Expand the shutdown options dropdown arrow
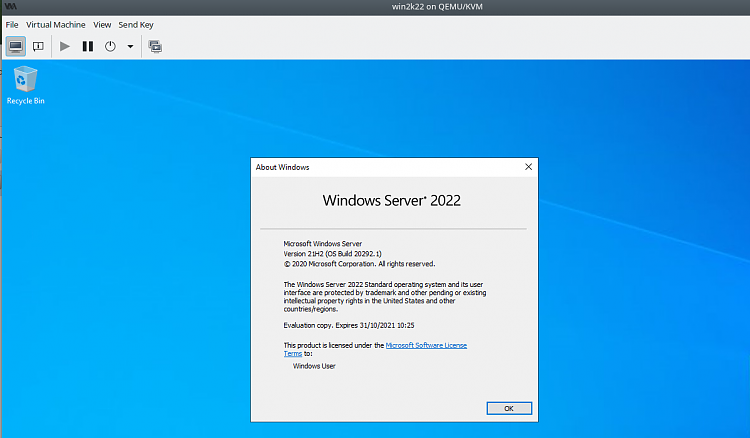The width and height of the screenshot is (750, 438). [x=130, y=46]
